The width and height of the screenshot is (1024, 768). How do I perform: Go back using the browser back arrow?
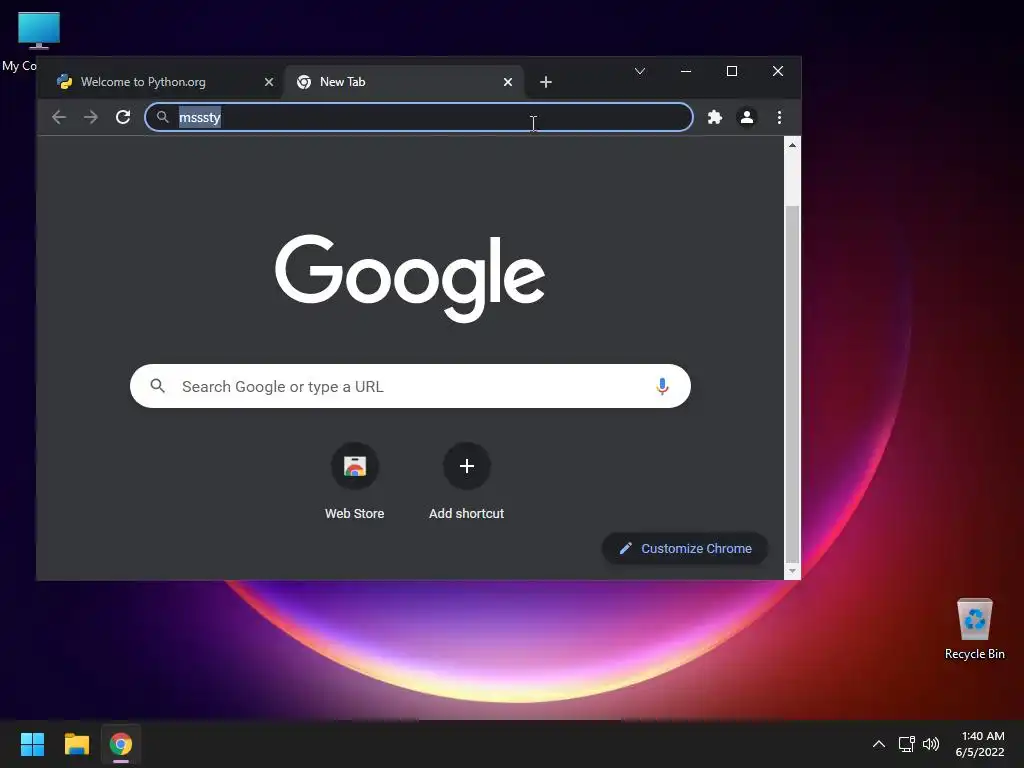pos(59,118)
